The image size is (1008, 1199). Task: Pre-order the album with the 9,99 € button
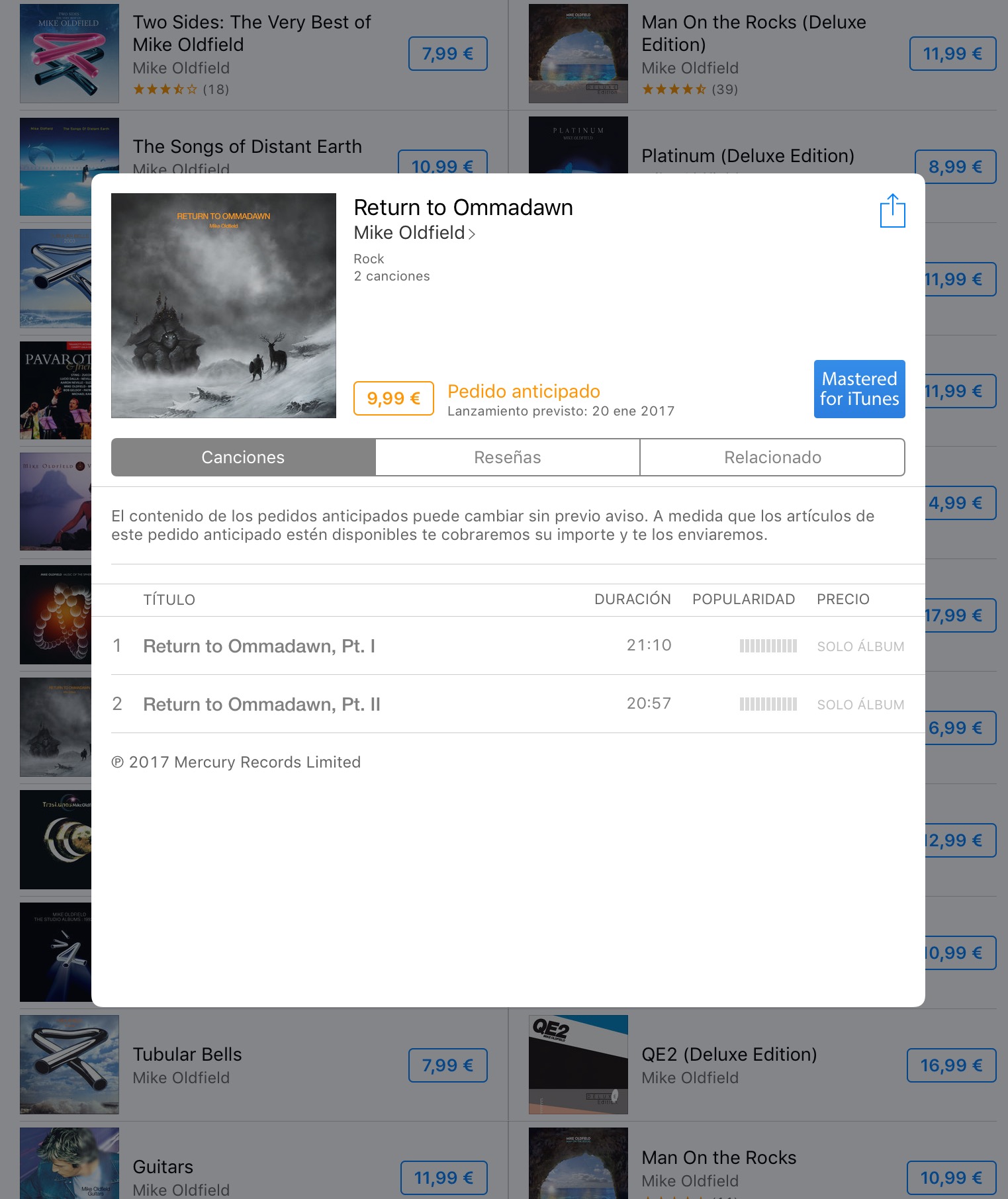click(x=394, y=398)
